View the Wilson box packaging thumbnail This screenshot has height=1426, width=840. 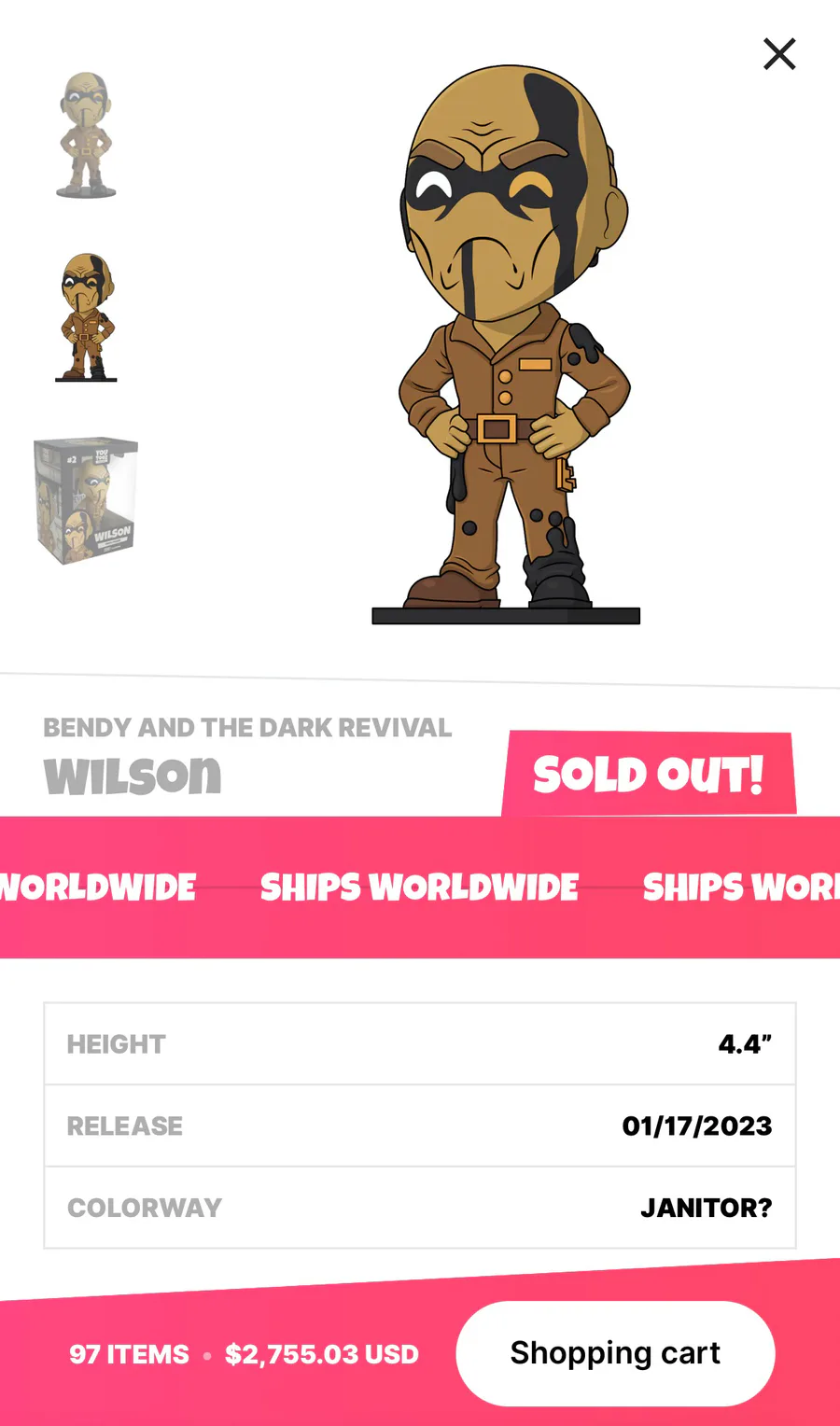pos(86,499)
